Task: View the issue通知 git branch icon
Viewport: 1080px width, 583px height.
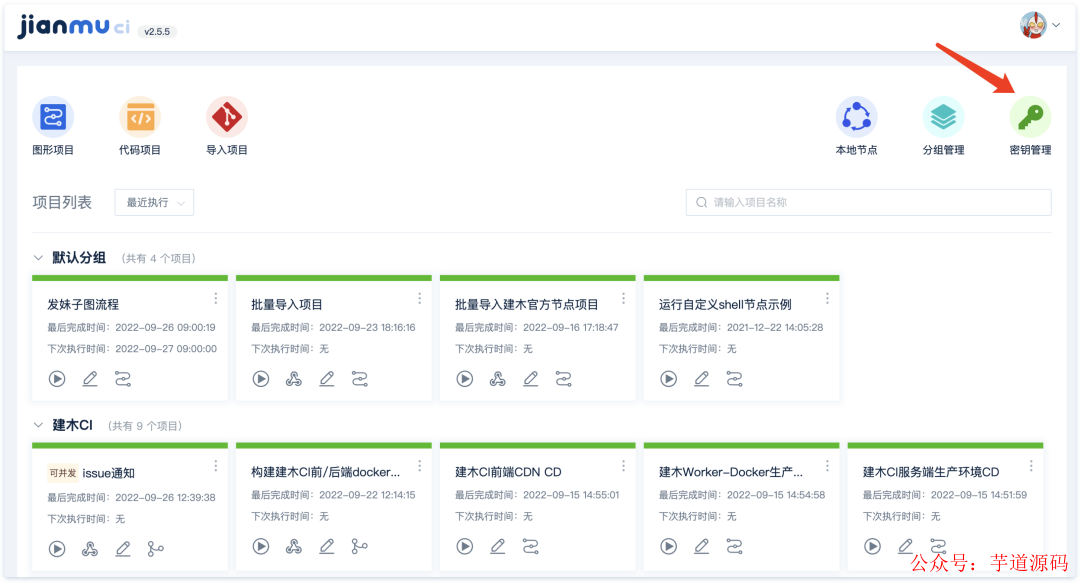Action: [x=156, y=549]
